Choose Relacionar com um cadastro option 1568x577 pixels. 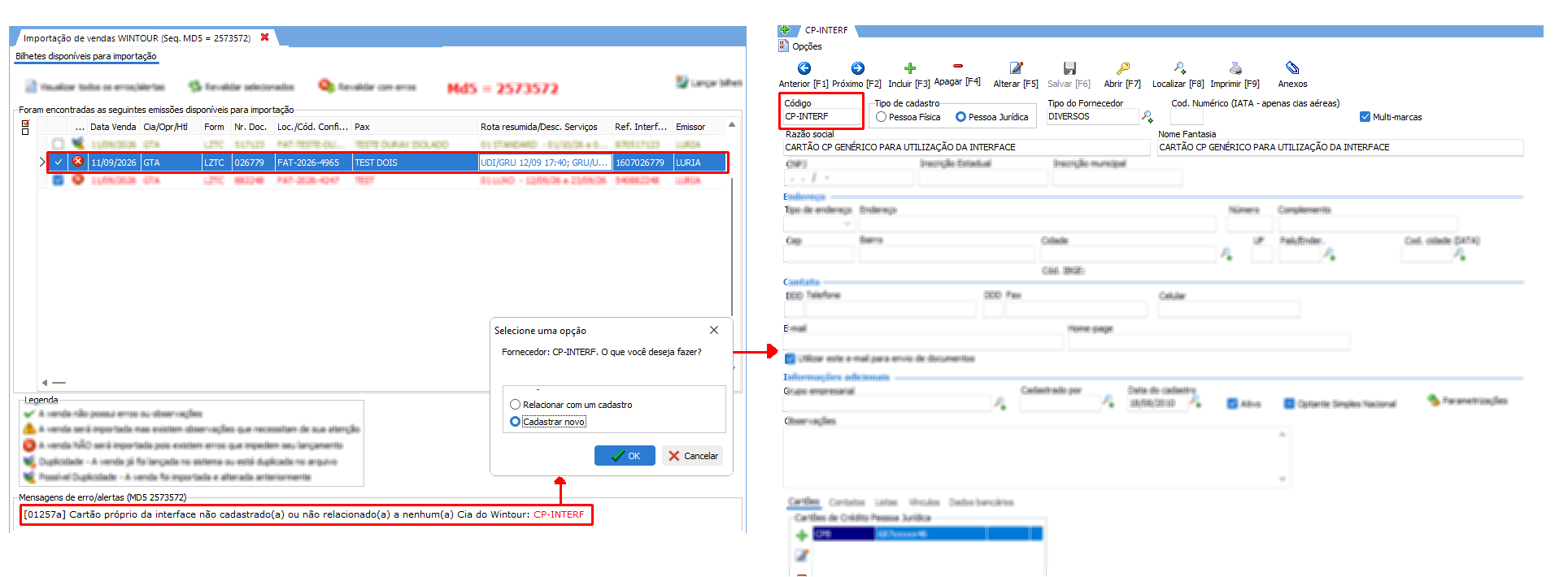coord(515,405)
